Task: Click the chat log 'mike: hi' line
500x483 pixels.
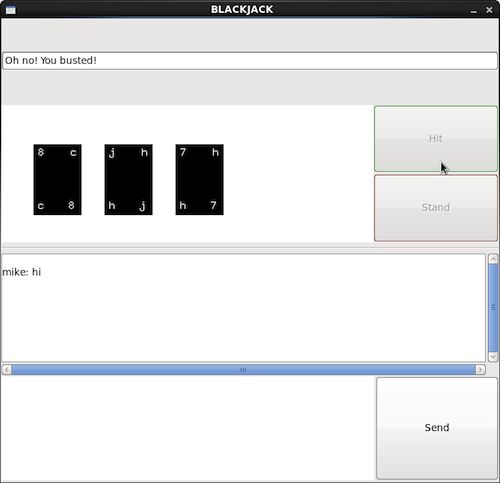Action: tap(22, 272)
